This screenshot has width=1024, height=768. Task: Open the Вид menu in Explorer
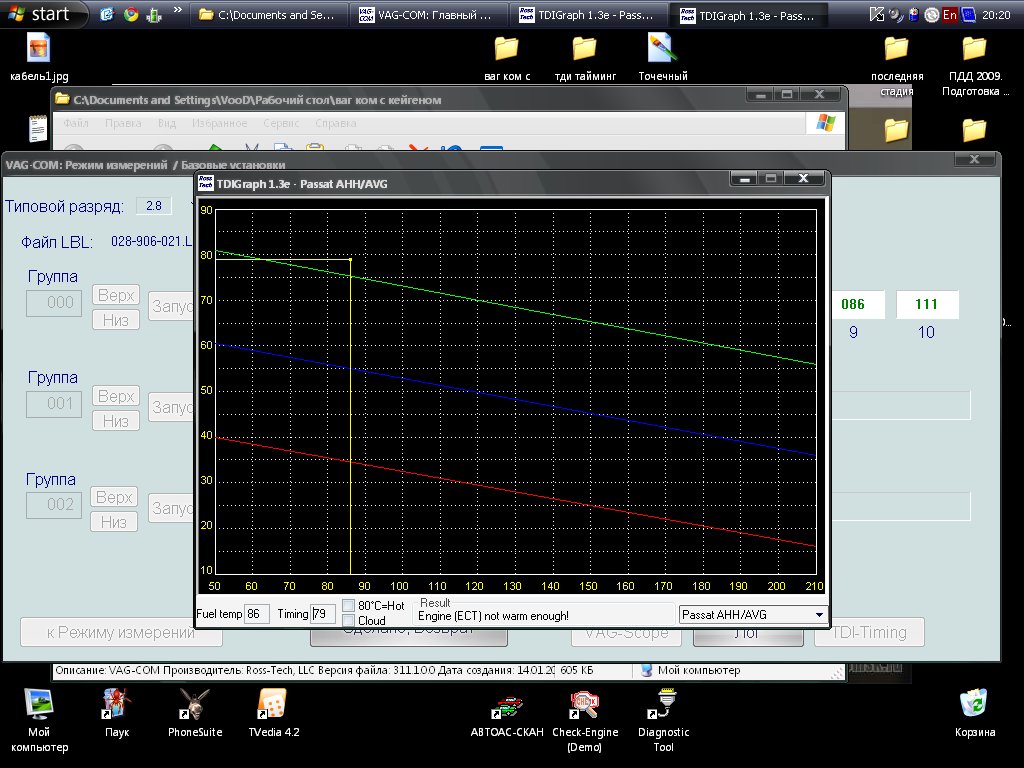click(x=167, y=123)
